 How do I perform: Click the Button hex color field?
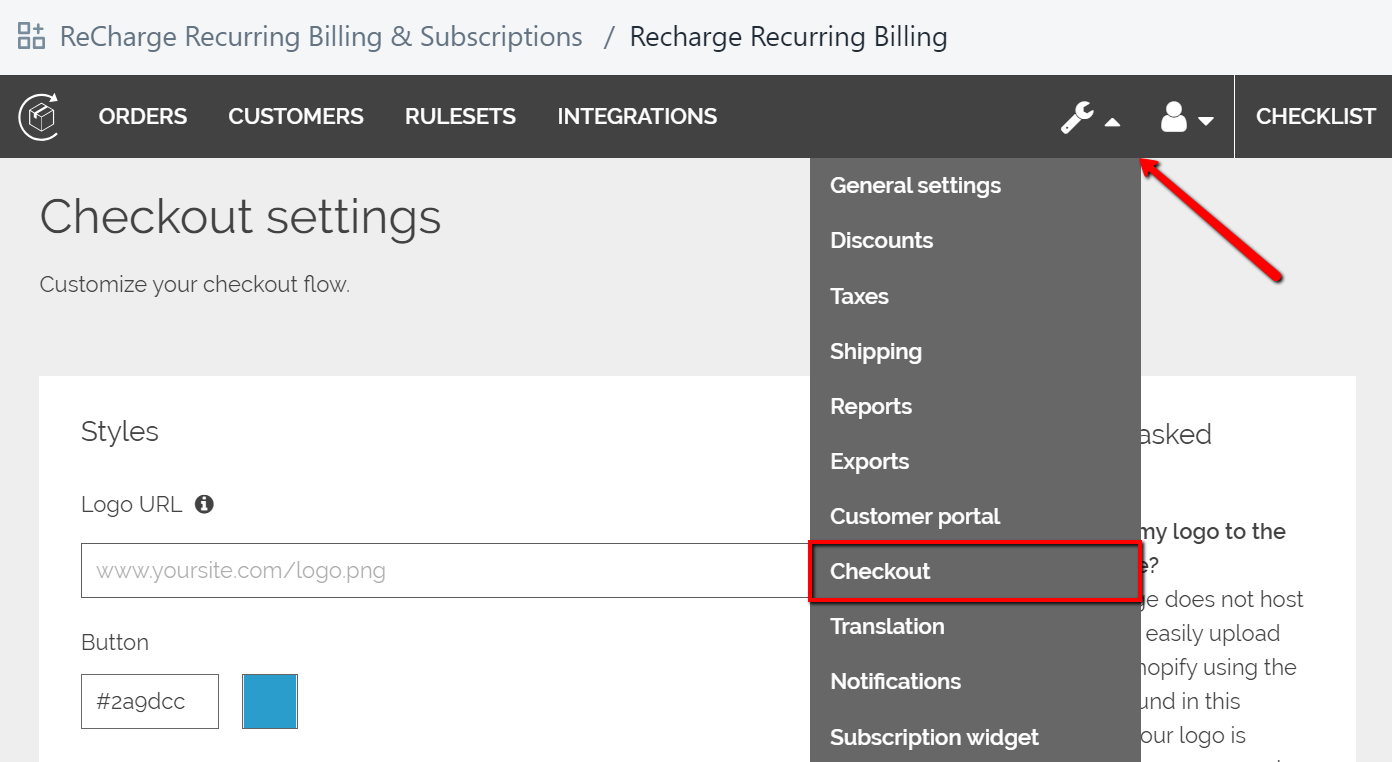coord(150,701)
